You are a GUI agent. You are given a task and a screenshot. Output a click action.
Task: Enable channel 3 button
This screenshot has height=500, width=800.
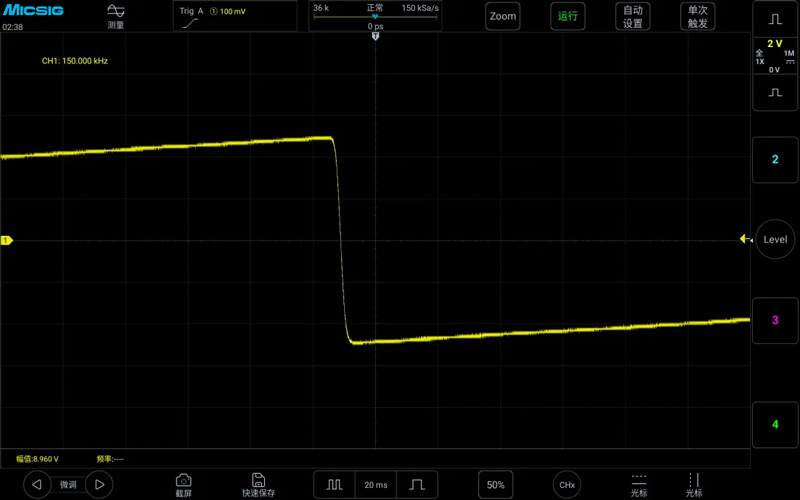(x=775, y=320)
